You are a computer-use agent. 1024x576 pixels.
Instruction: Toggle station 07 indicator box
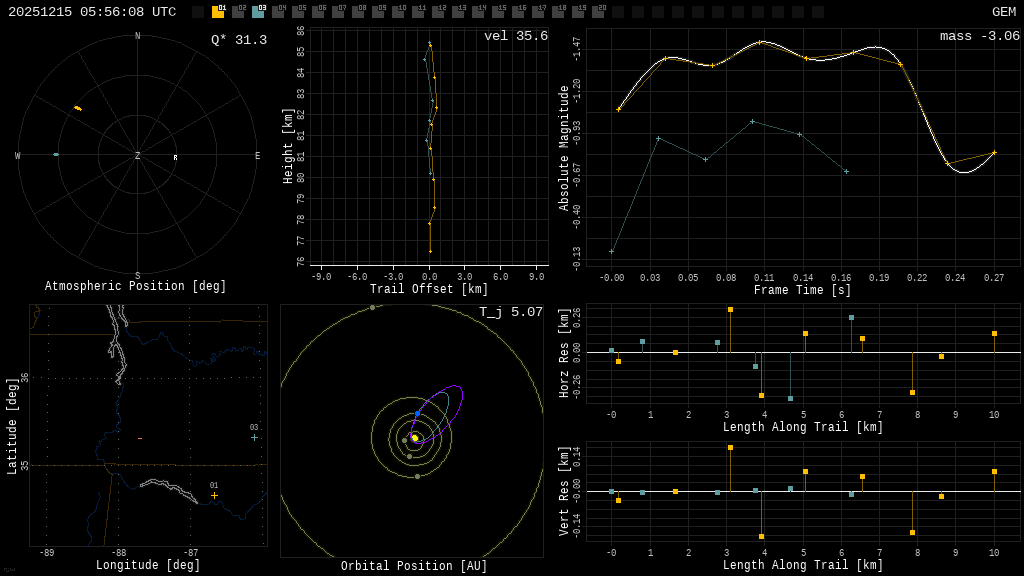pyautogui.click(x=338, y=11)
